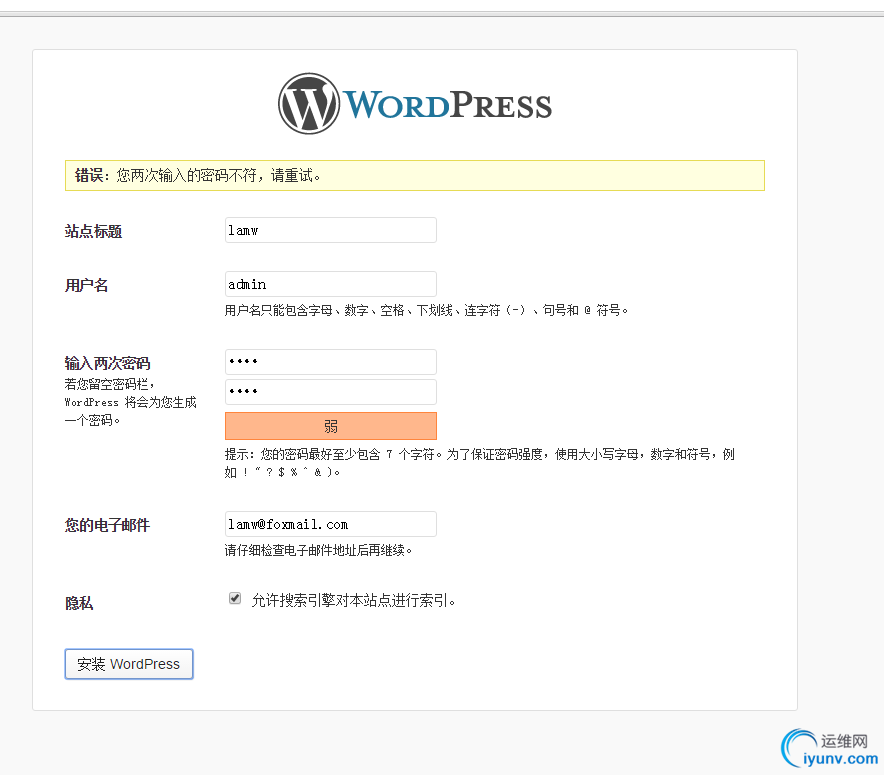884x775 pixels.
Task: Uncheck the search engine indexing checkbox
Action: (235, 598)
